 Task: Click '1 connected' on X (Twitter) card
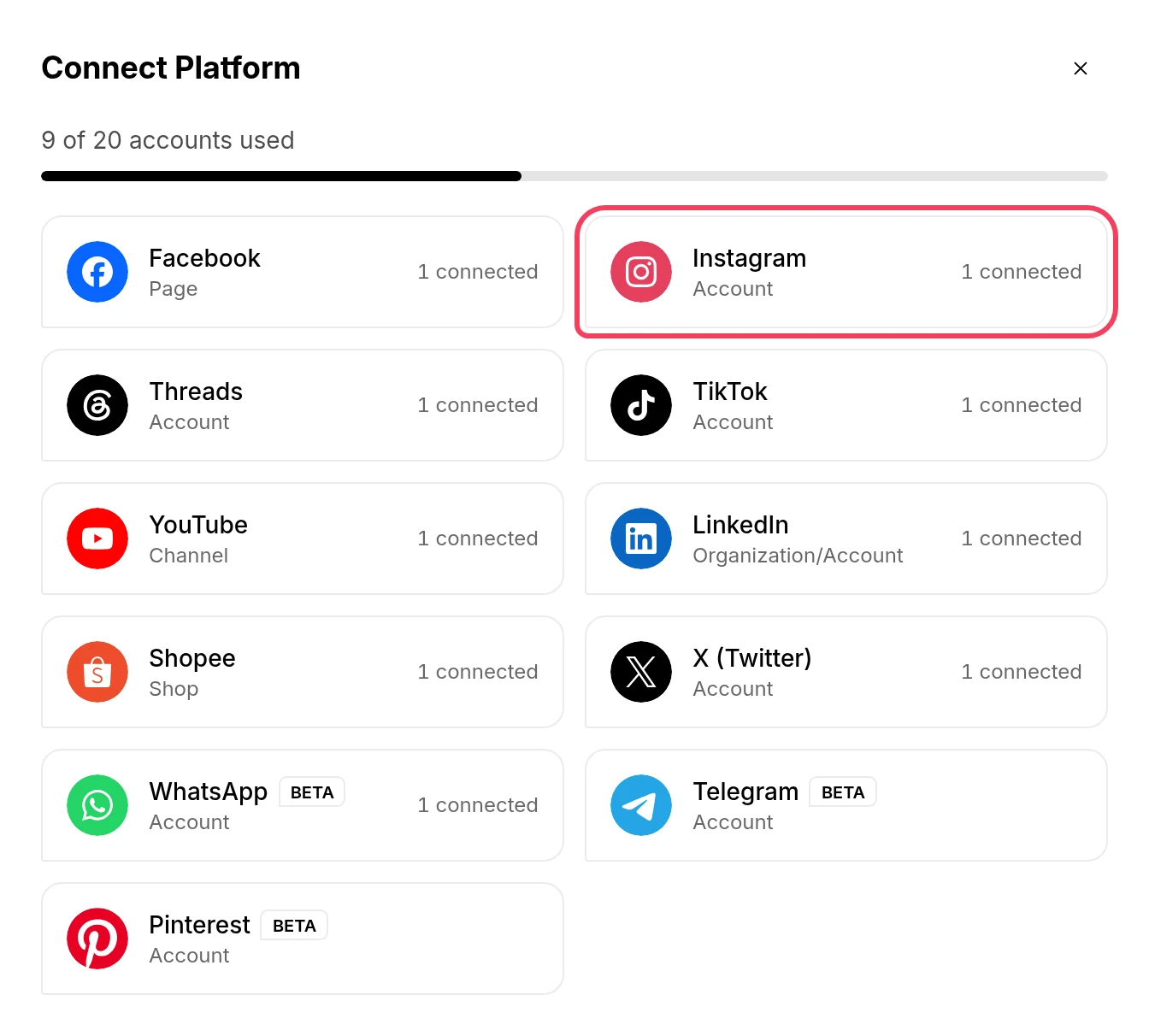(1022, 672)
